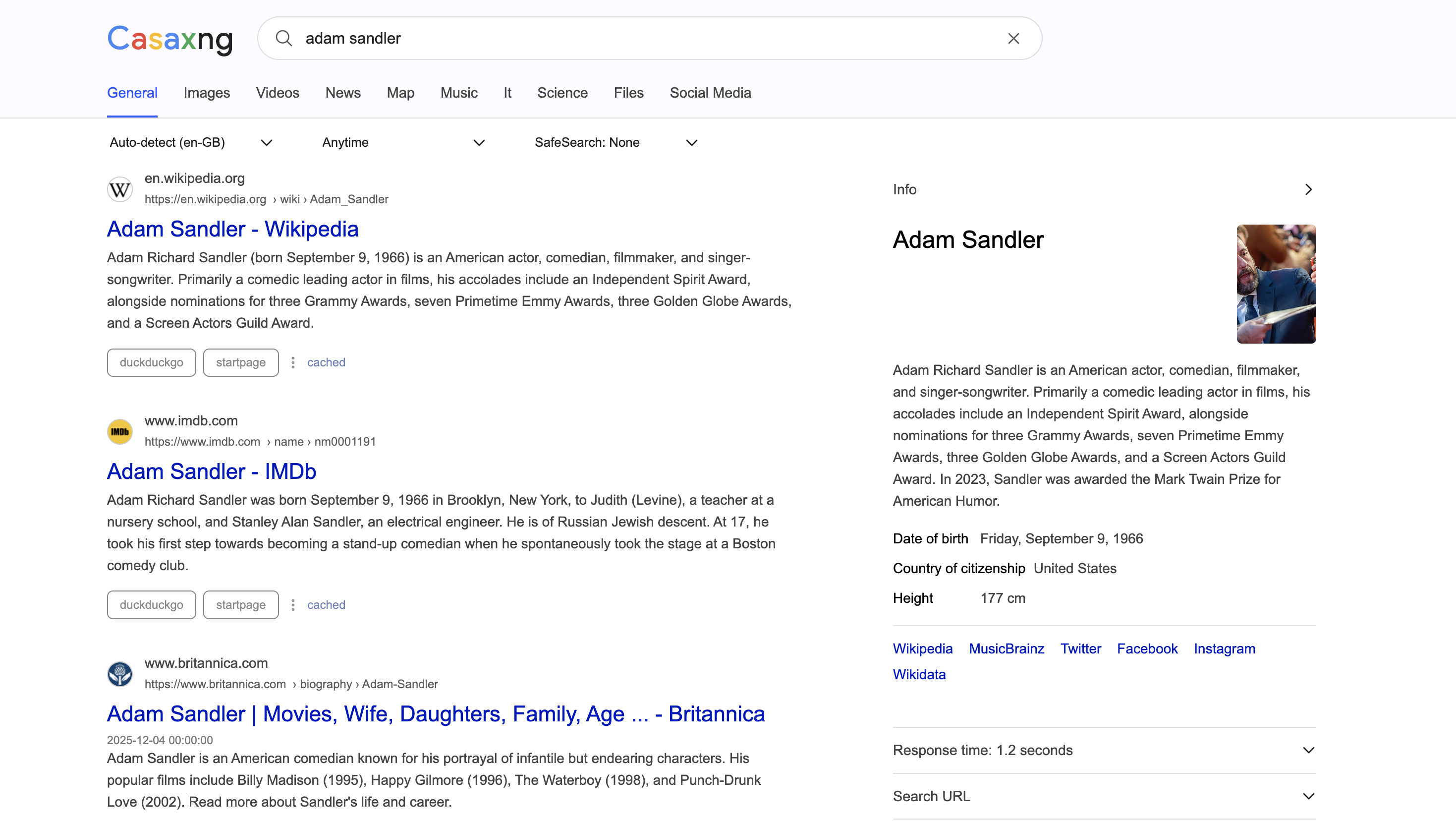
Task: Collapse the Info panel chevron
Action: click(1308, 189)
